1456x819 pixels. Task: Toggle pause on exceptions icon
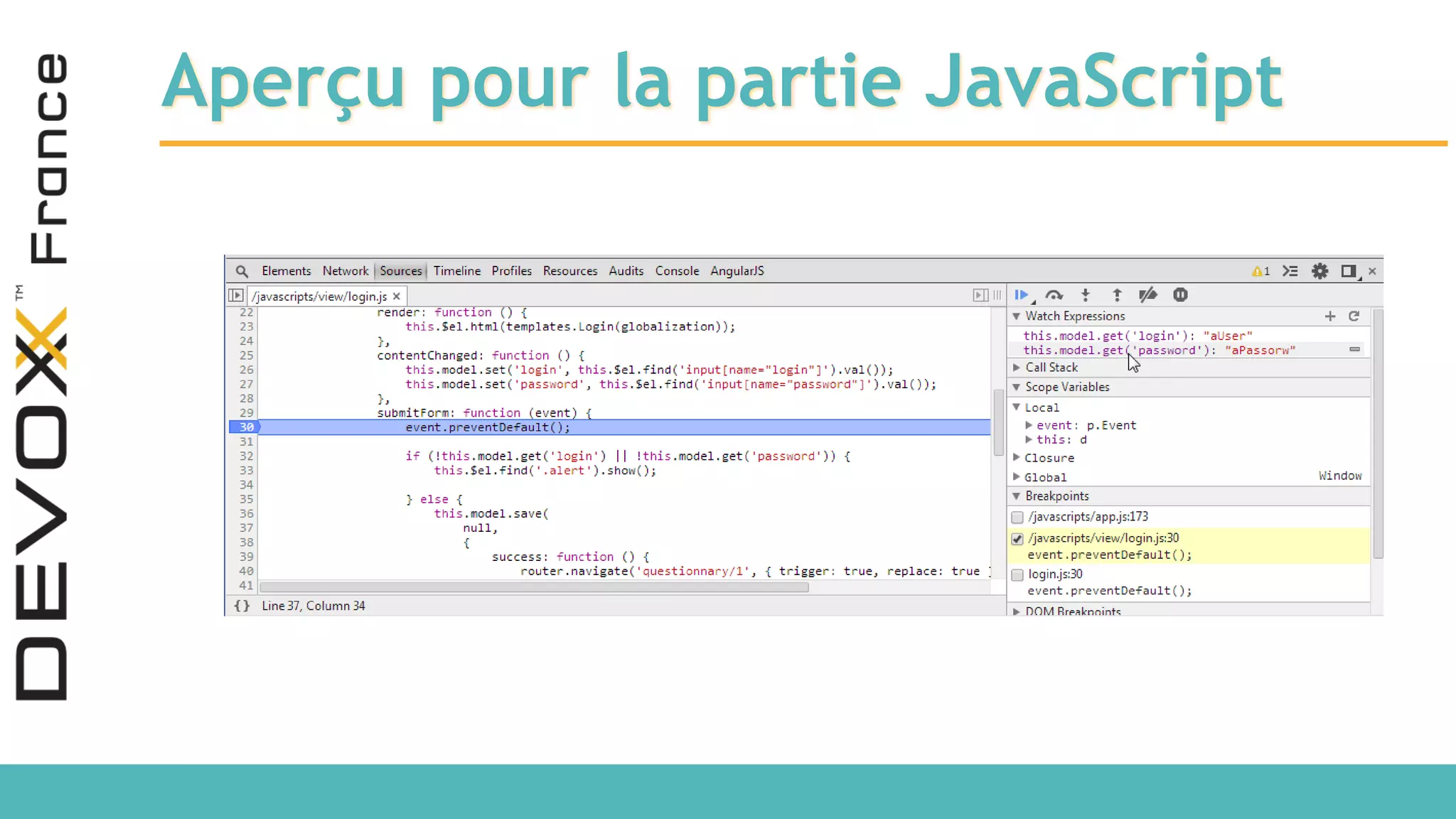coord(1180,295)
